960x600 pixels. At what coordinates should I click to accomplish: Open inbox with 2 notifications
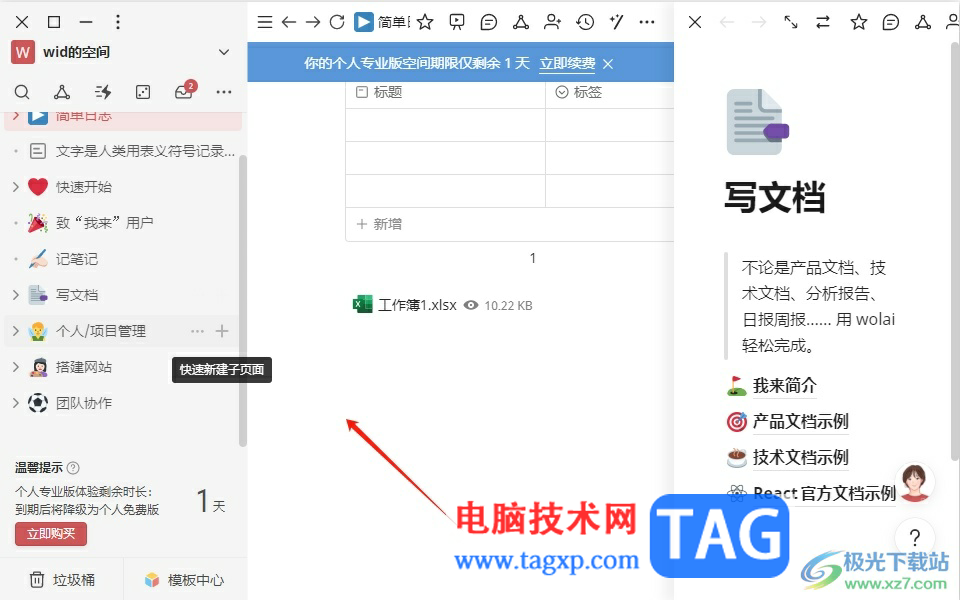click(x=184, y=91)
